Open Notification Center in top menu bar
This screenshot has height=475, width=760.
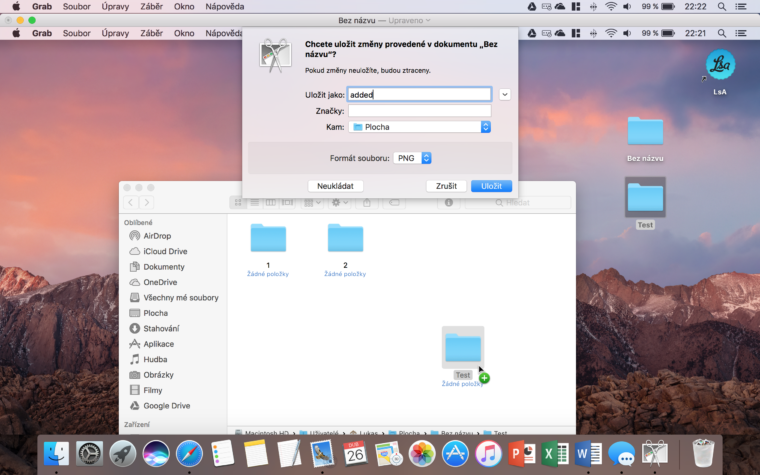click(741, 7)
